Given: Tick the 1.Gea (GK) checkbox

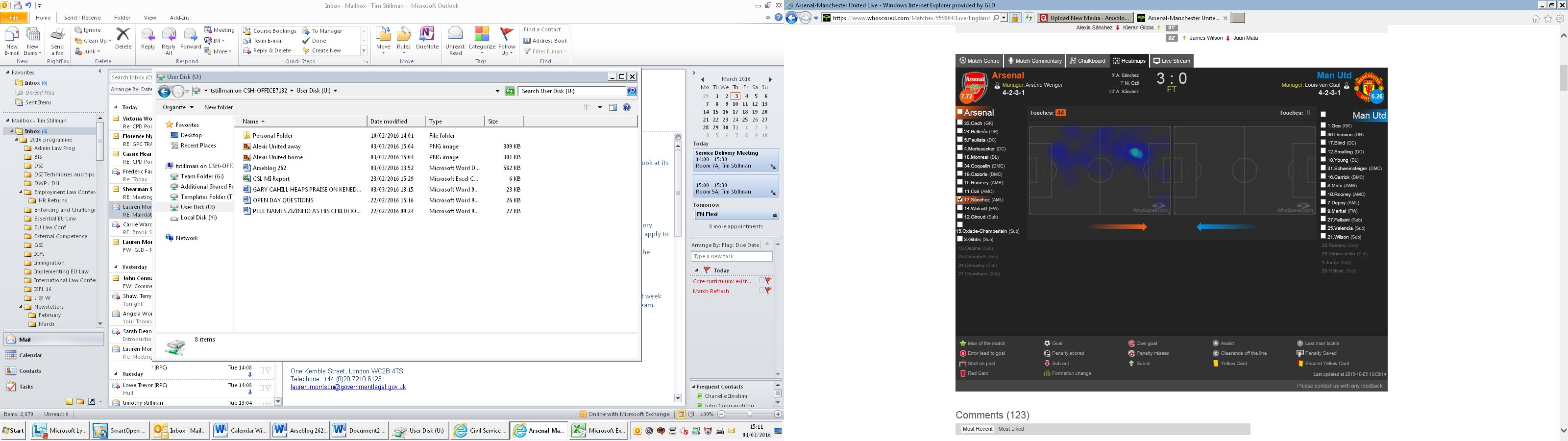Looking at the screenshot, I should pyautogui.click(x=1323, y=125).
